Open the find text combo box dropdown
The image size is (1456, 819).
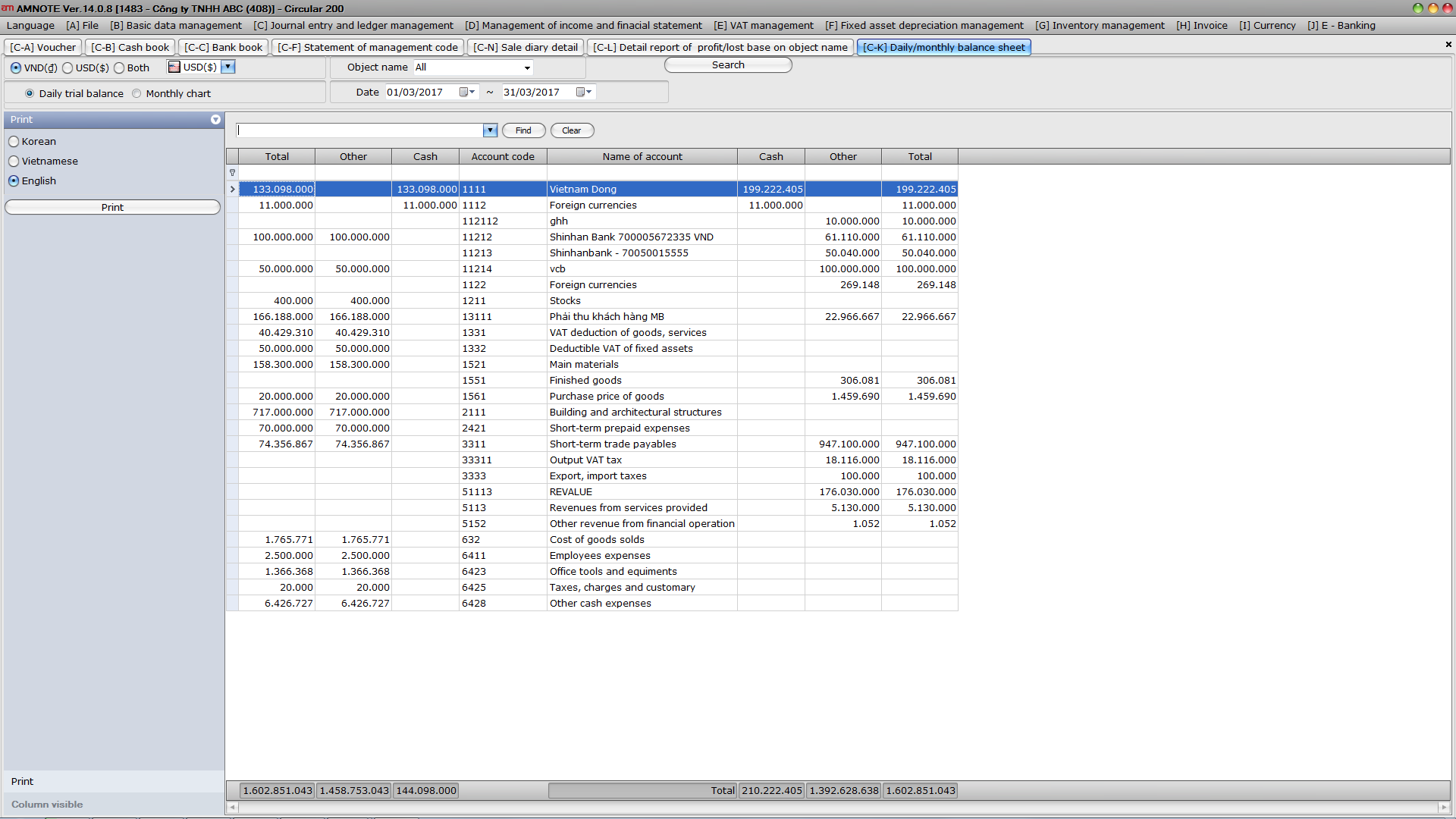click(490, 130)
